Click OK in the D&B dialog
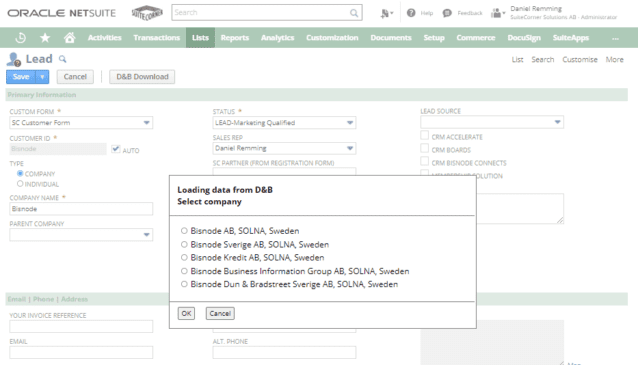The height and width of the screenshot is (365, 638). [186, 313]
